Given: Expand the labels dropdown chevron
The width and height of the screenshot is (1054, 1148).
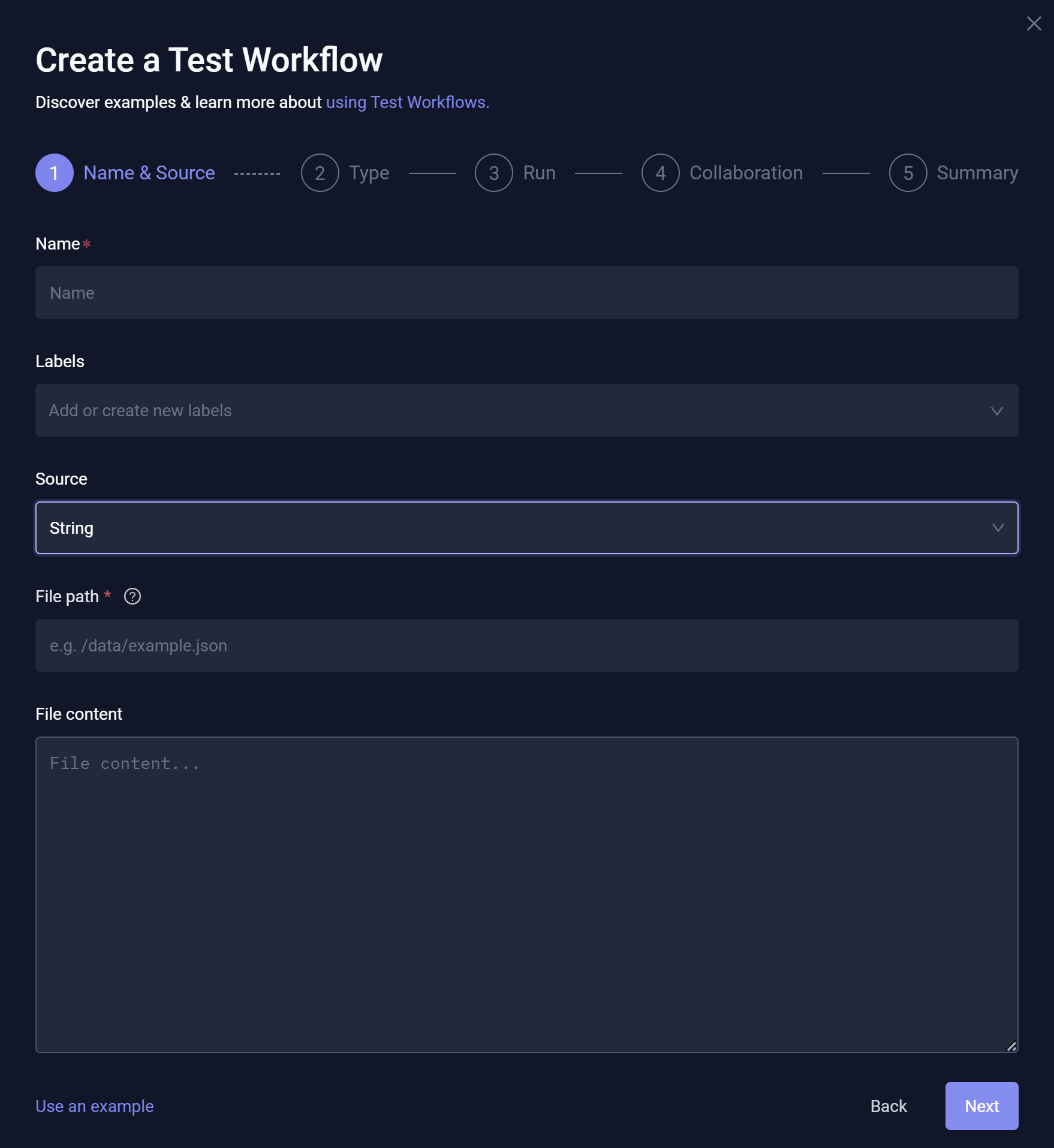Looking at the screenshot, I should 997,411.
